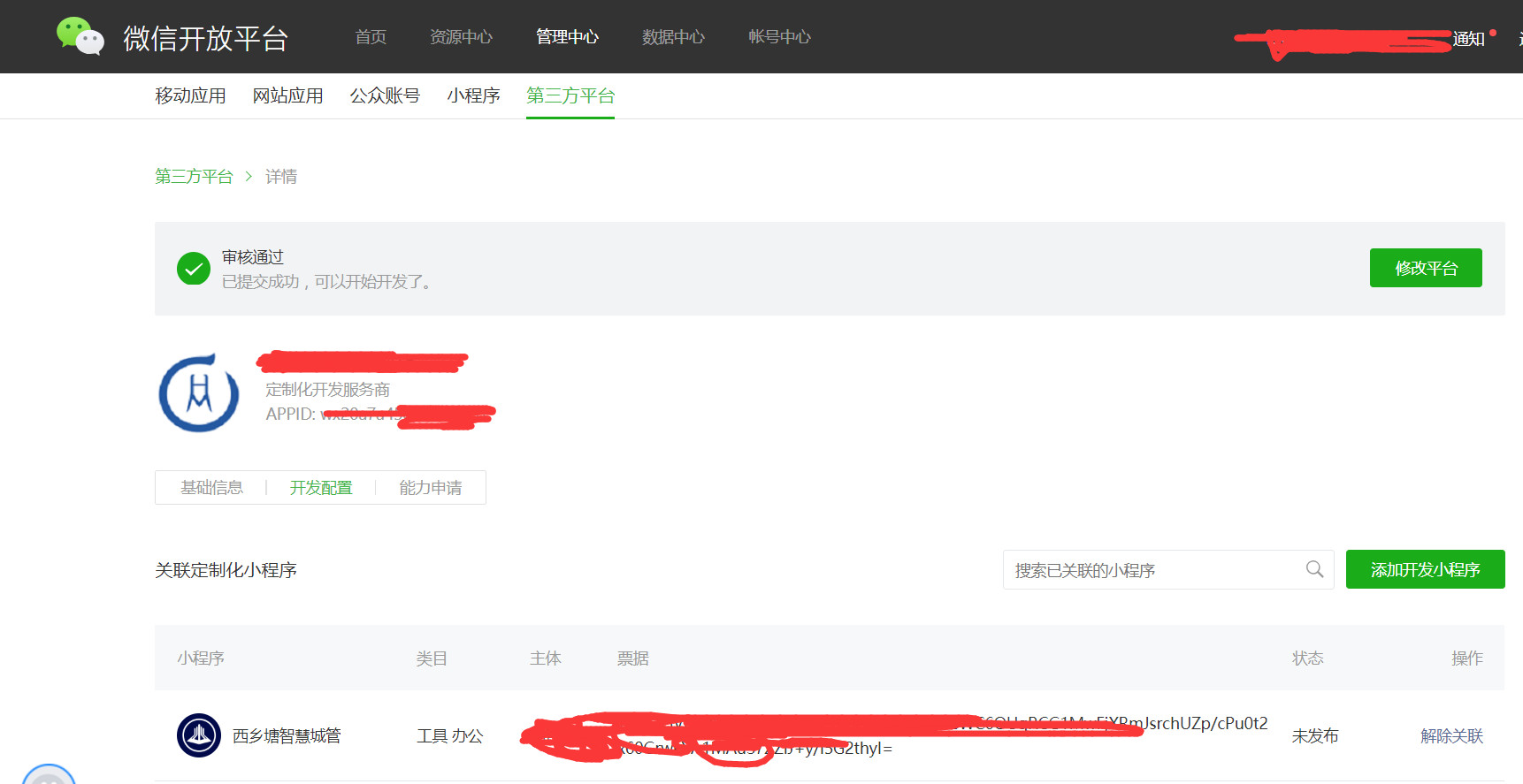Click the 西乡塘智慧城管 mini program name
The height and width of the screenshot is (784, 1523).
pos(287,735)
